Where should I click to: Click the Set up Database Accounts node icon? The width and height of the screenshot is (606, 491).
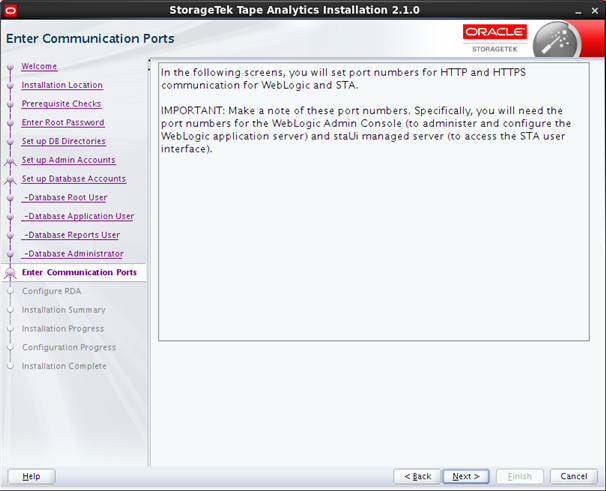coord(10,179)
